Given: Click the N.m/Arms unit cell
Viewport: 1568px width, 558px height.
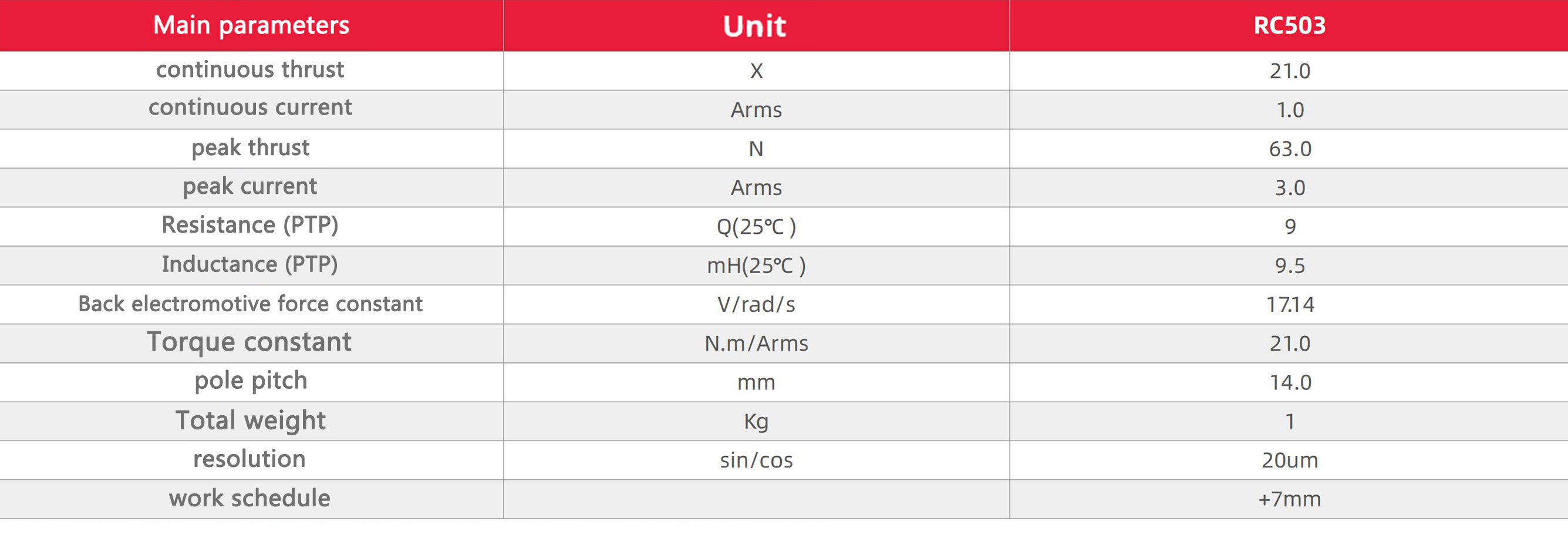Looking at the screenshot, I should [x=756, y=344].
